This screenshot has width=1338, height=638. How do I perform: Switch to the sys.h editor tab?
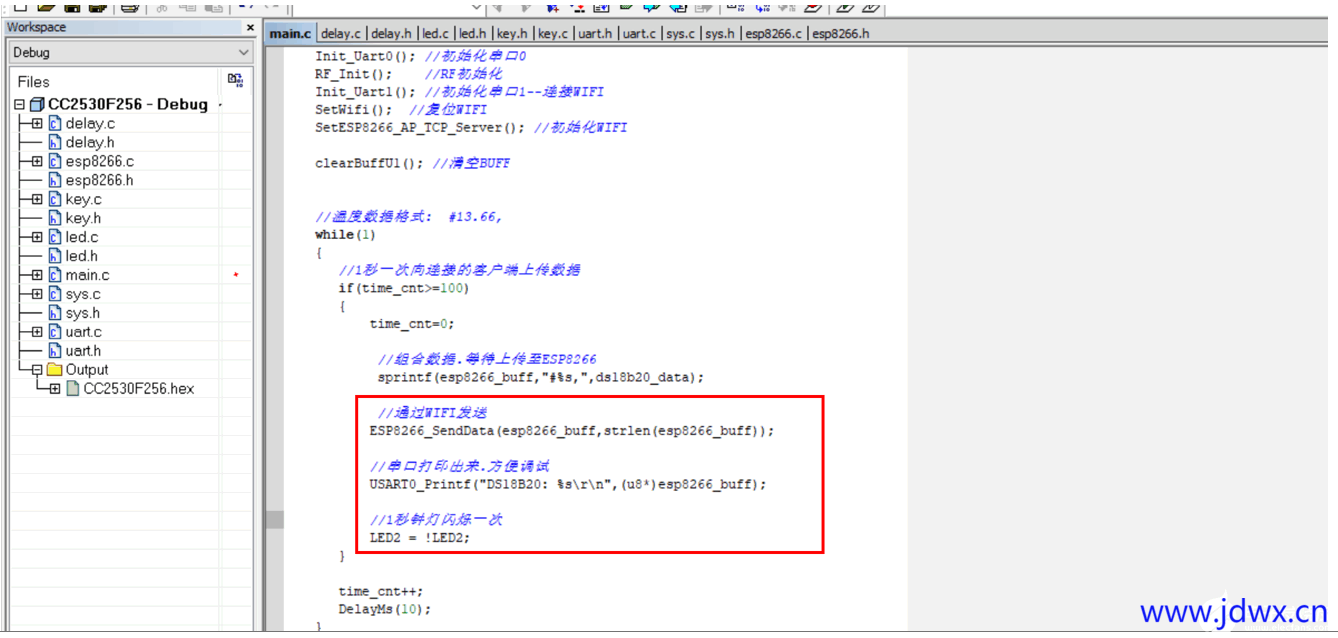[x=721, y=34]
